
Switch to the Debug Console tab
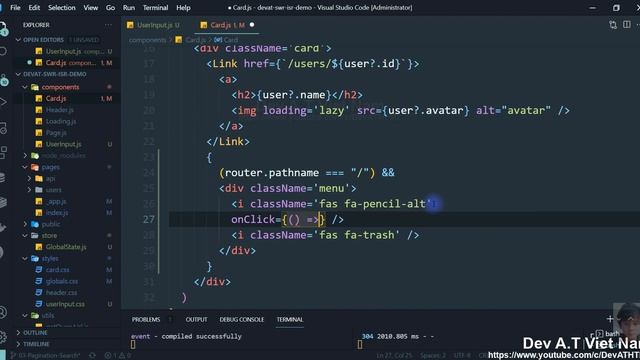[x=242, y=319]
